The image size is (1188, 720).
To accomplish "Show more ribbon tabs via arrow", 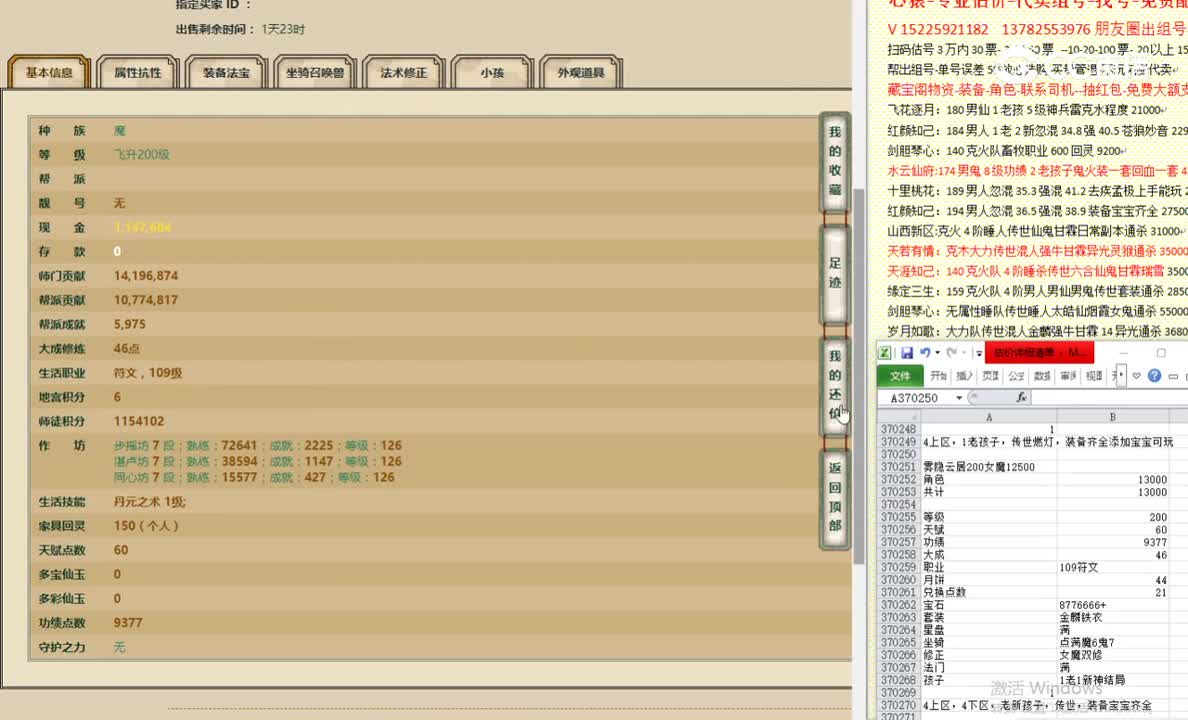I will coord(1121,376).
